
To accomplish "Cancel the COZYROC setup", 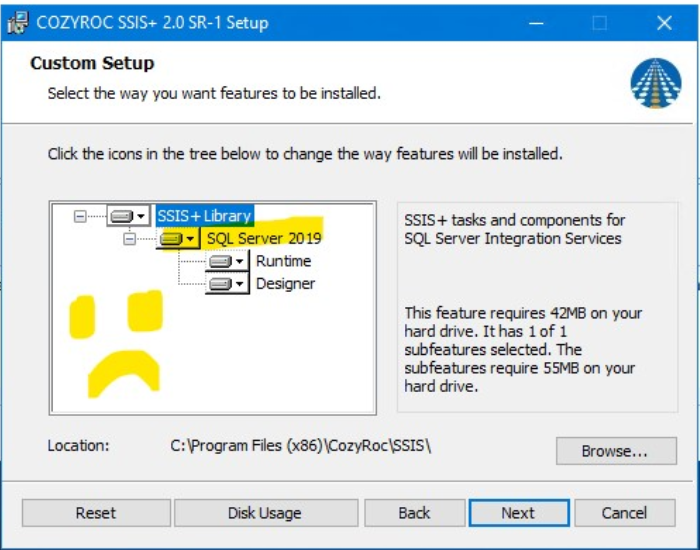I will (x=625, y=513).
